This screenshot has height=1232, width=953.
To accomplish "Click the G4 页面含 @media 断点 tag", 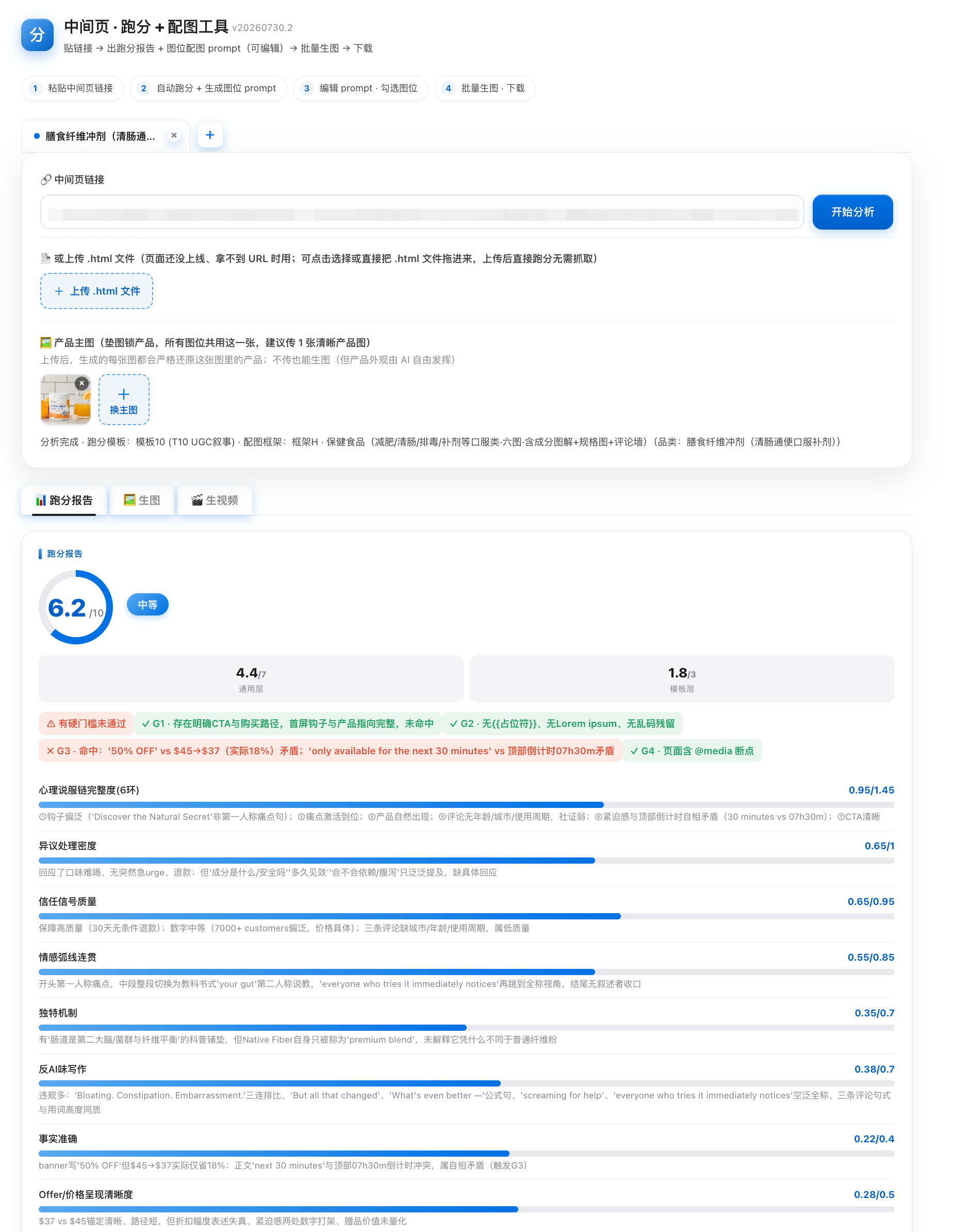I will [x=692, y=751].
